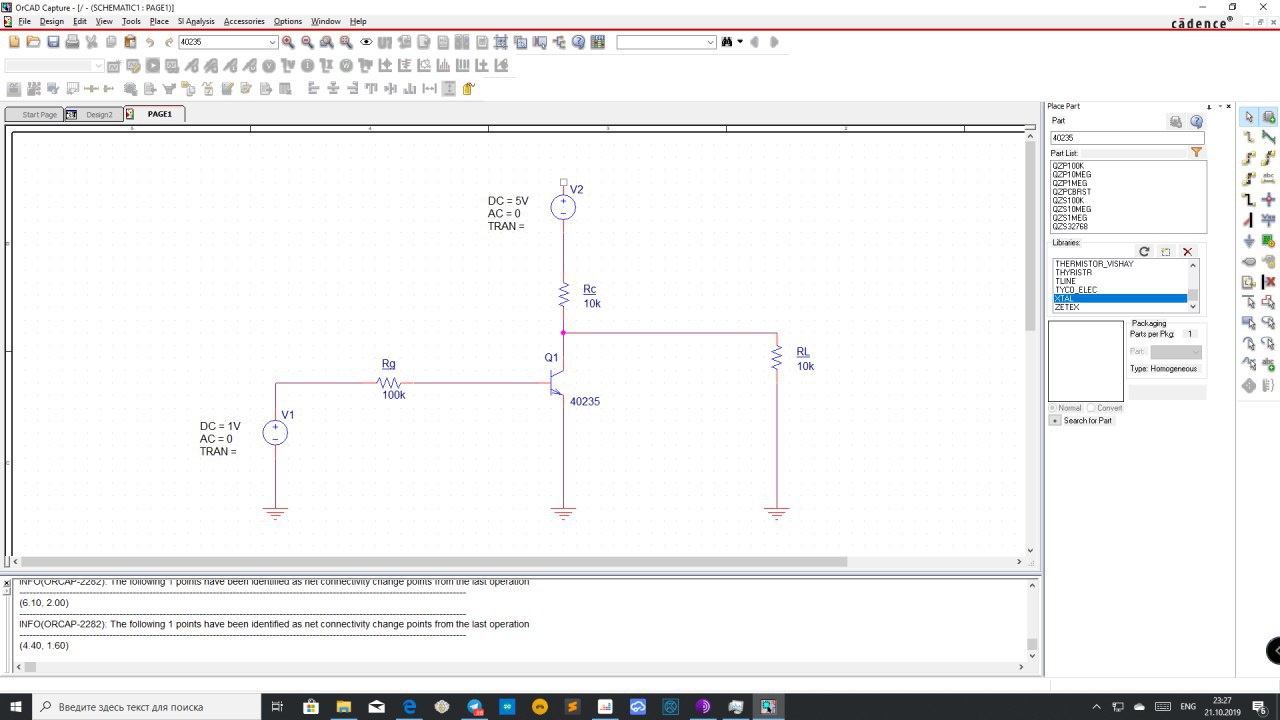This screenshot has height=720, width=1280.
Task: Open the File menu
Action: (24, 21)
